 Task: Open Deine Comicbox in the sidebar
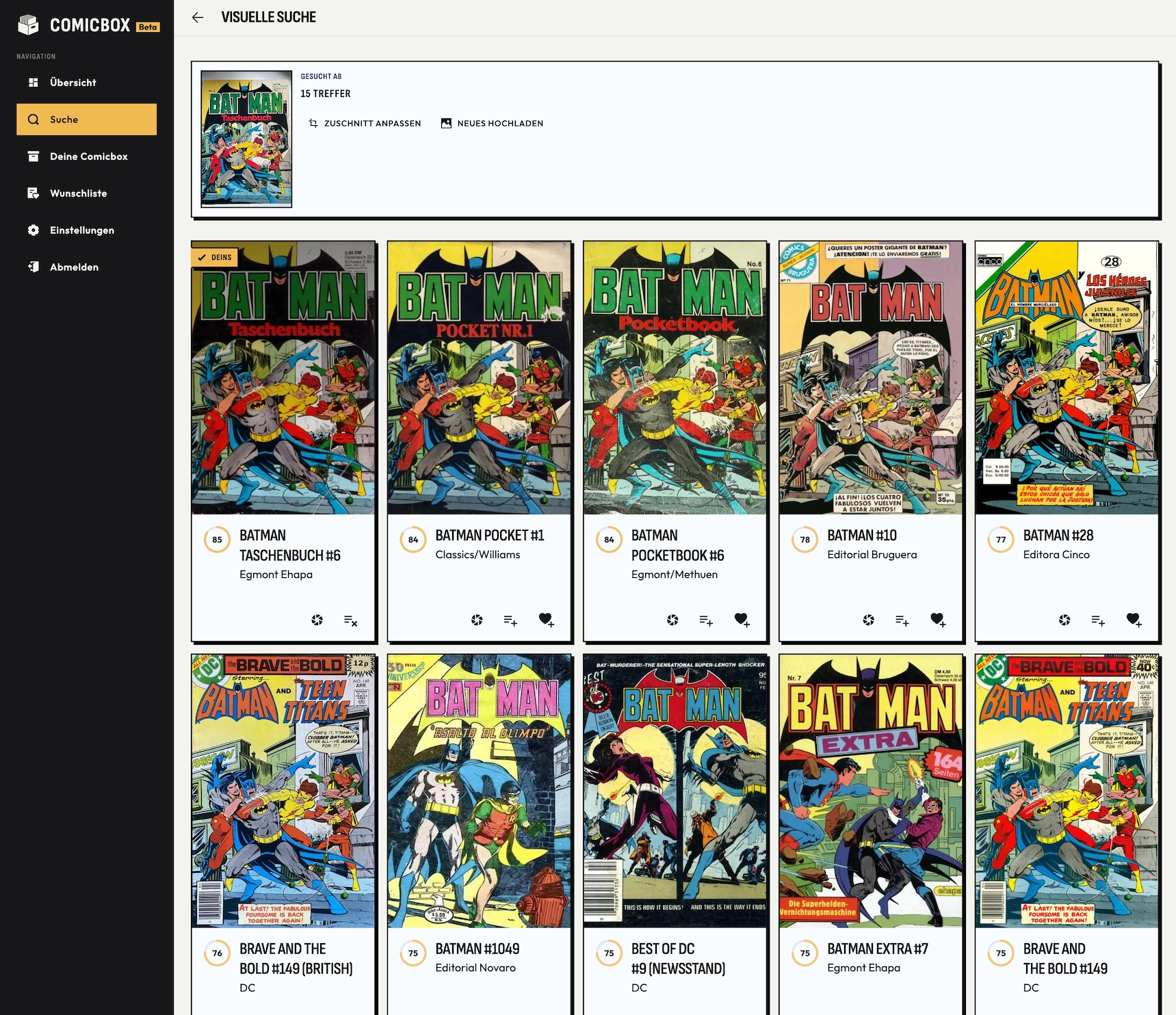point(87,157)
